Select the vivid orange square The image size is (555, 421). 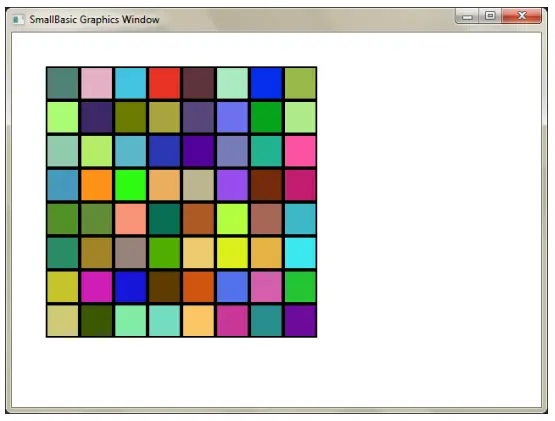(97, 185)
